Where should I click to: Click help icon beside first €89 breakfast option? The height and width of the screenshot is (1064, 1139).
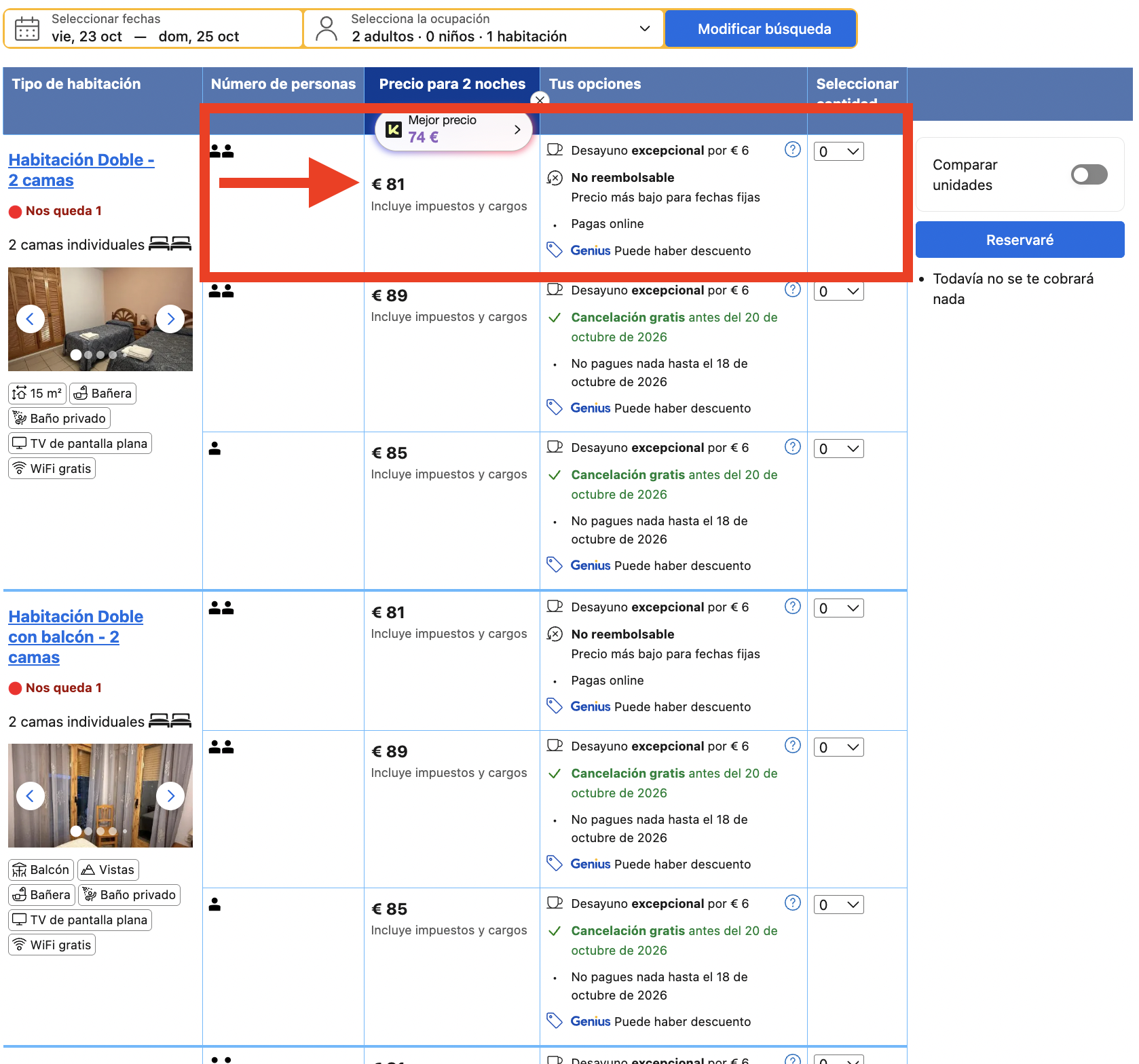(x=792, y=289)
